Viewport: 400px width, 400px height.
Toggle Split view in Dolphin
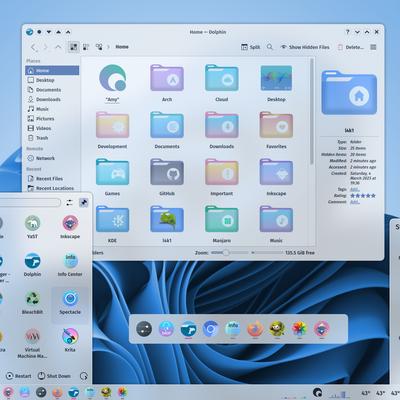click(x=250, y=47)
